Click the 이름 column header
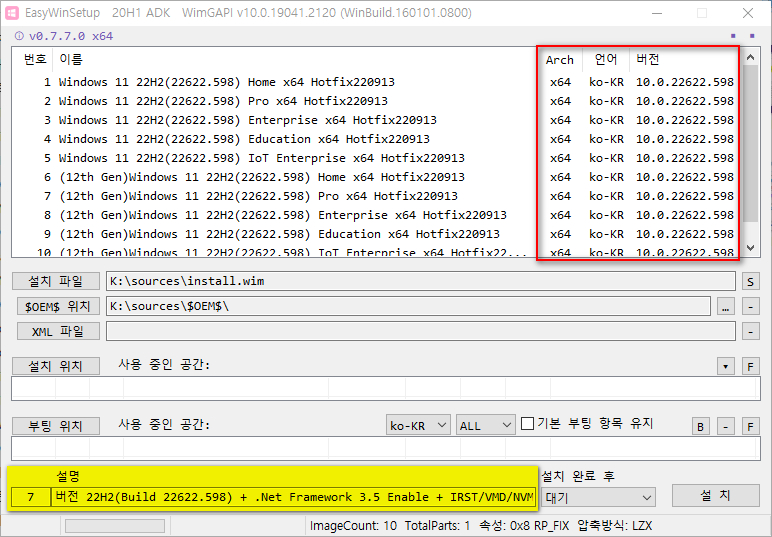Screen dimensions: 772x537 [294, 59]
